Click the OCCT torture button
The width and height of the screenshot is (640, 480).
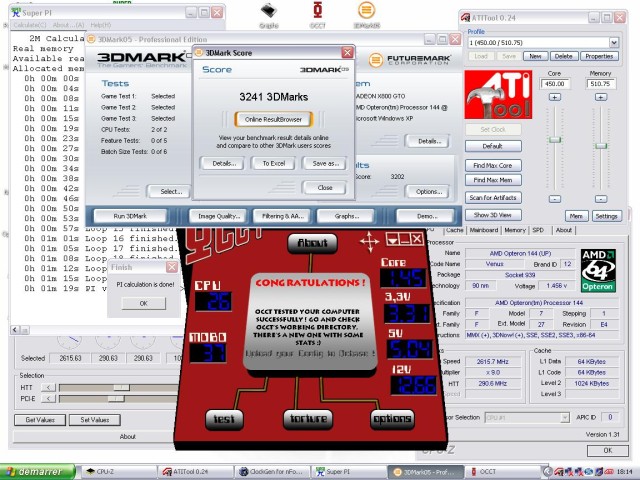coord(308,419)
